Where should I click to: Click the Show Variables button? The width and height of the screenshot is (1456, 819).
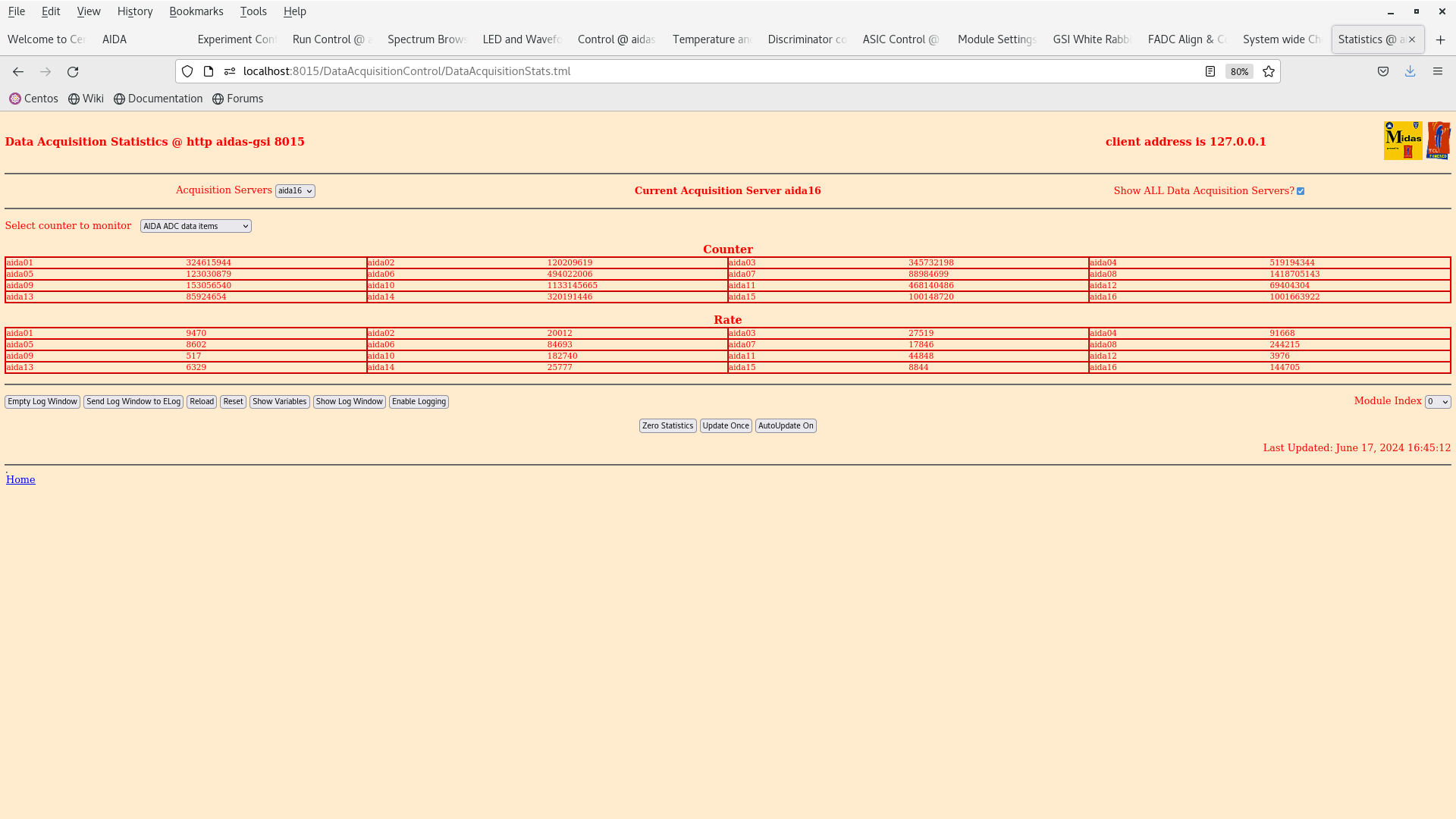279,401
